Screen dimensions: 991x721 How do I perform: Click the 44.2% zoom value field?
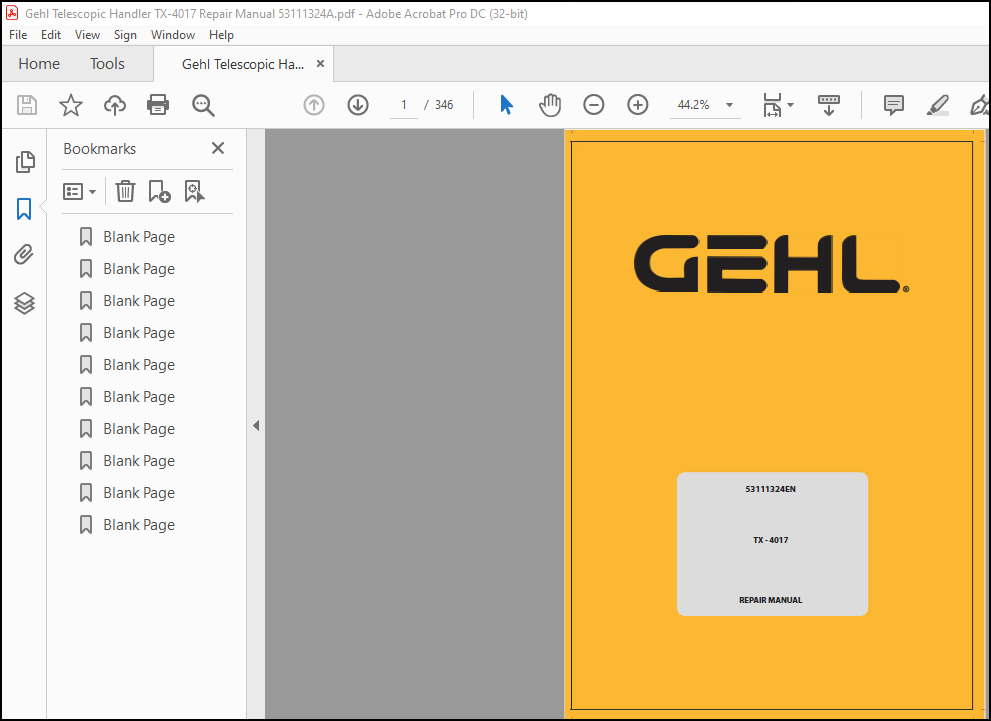(694, 105)
